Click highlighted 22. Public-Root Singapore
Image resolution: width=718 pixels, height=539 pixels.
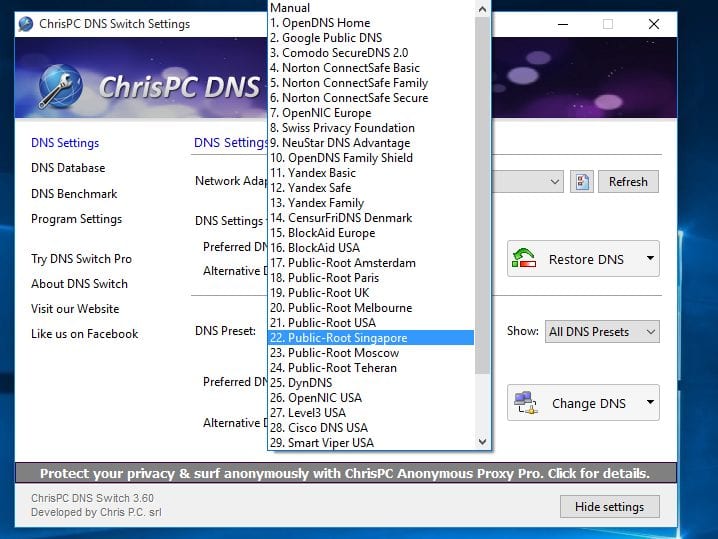tap(370, 338)
